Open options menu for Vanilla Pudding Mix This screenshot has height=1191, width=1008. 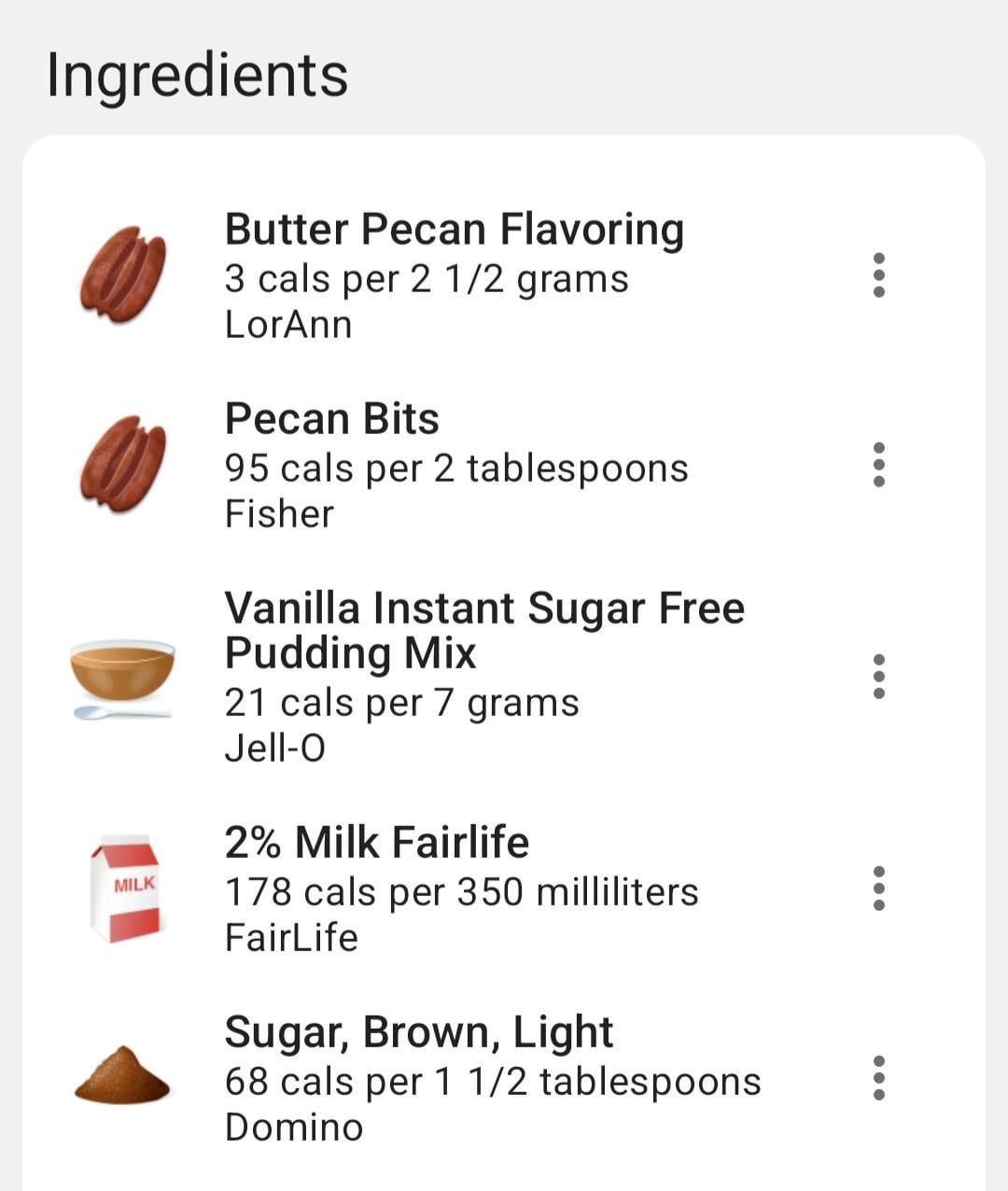(878, 677)
